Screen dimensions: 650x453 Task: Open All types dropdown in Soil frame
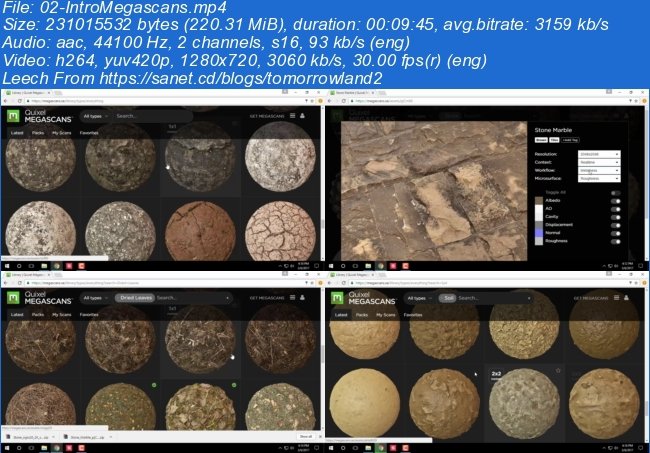pos(420,298)
